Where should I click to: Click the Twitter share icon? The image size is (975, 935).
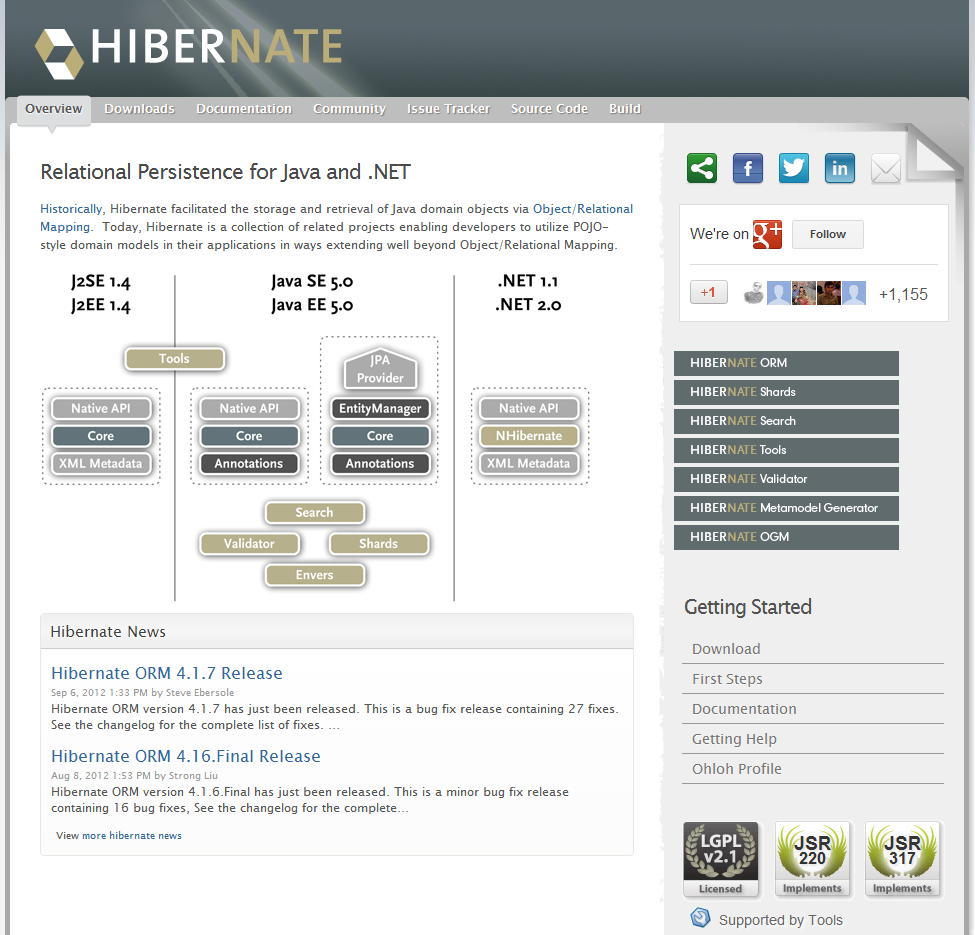click(793, 168)
